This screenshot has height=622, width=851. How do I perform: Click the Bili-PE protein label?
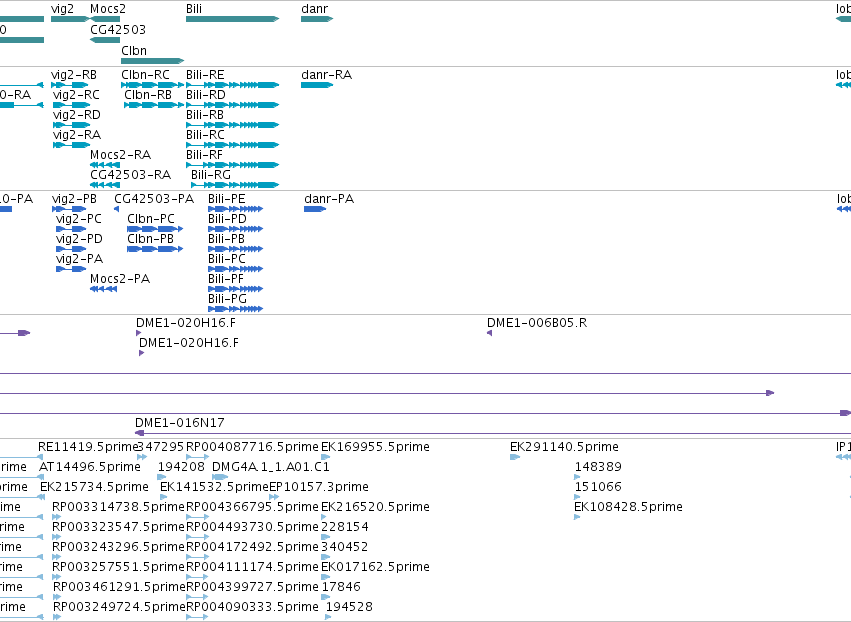click(227, 199)
